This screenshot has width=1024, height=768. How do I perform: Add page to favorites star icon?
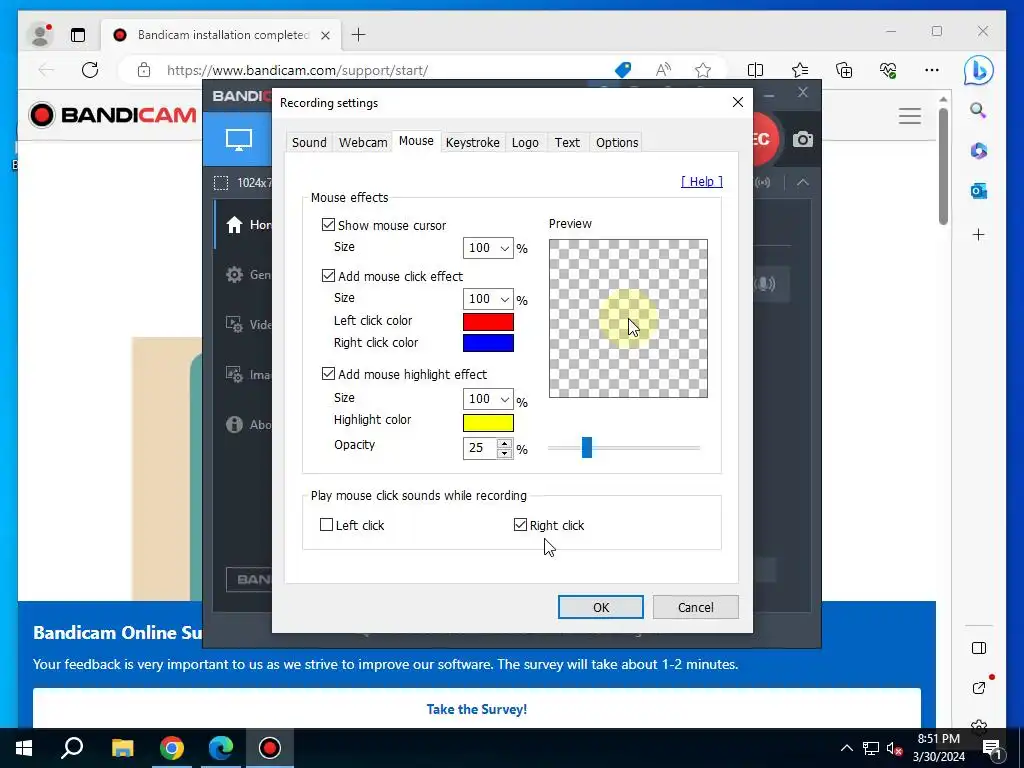703,70
